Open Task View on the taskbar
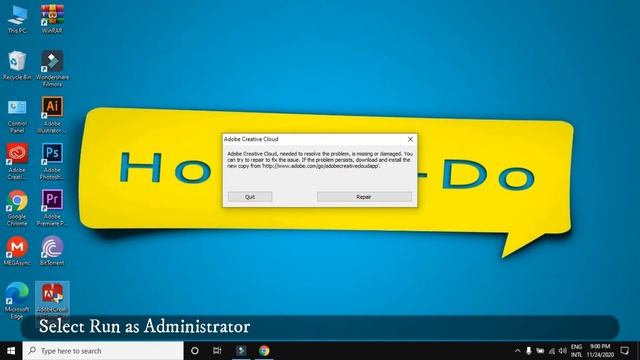 217,351
